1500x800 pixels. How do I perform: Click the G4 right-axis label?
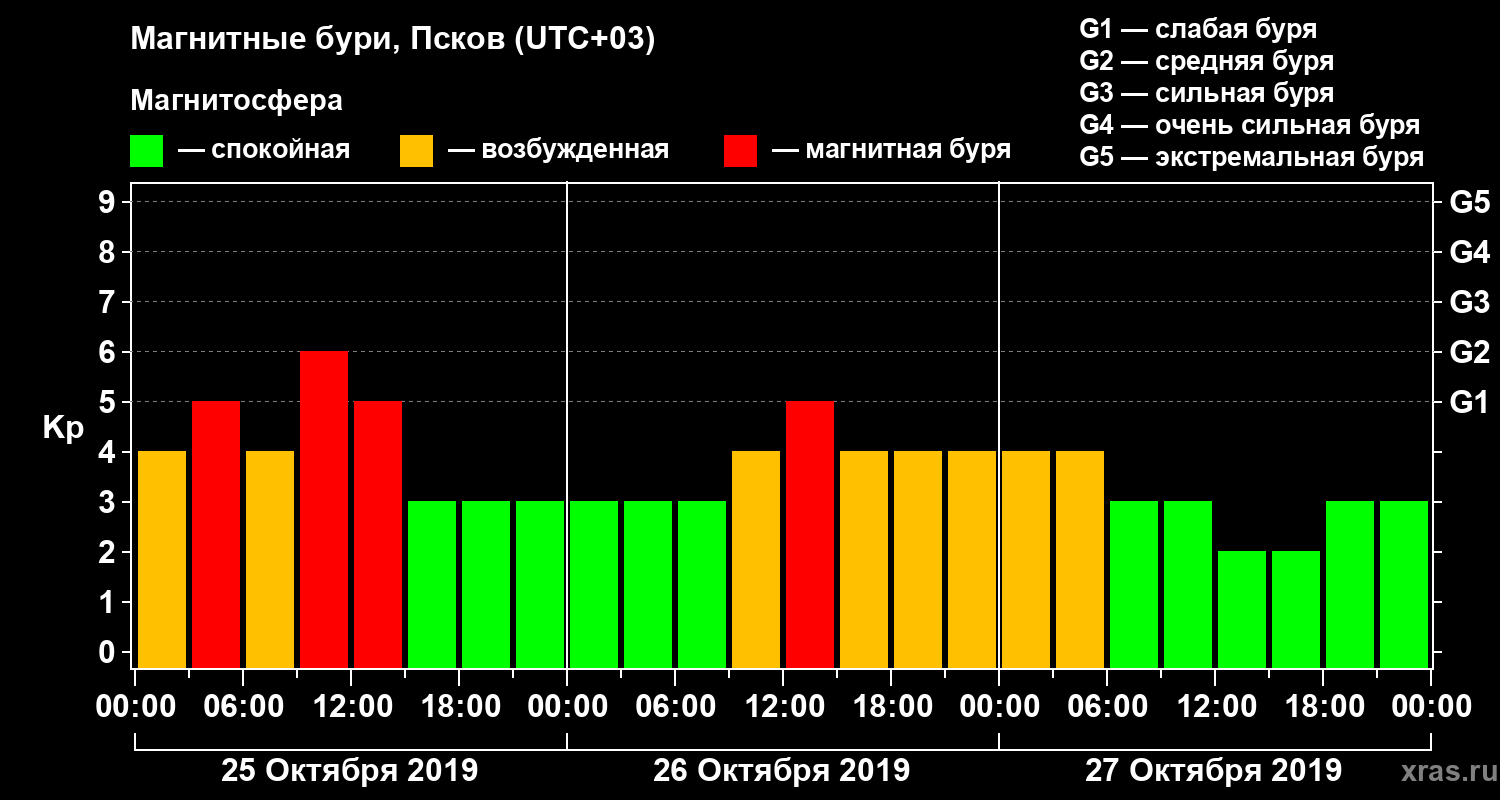[1469, 252]
